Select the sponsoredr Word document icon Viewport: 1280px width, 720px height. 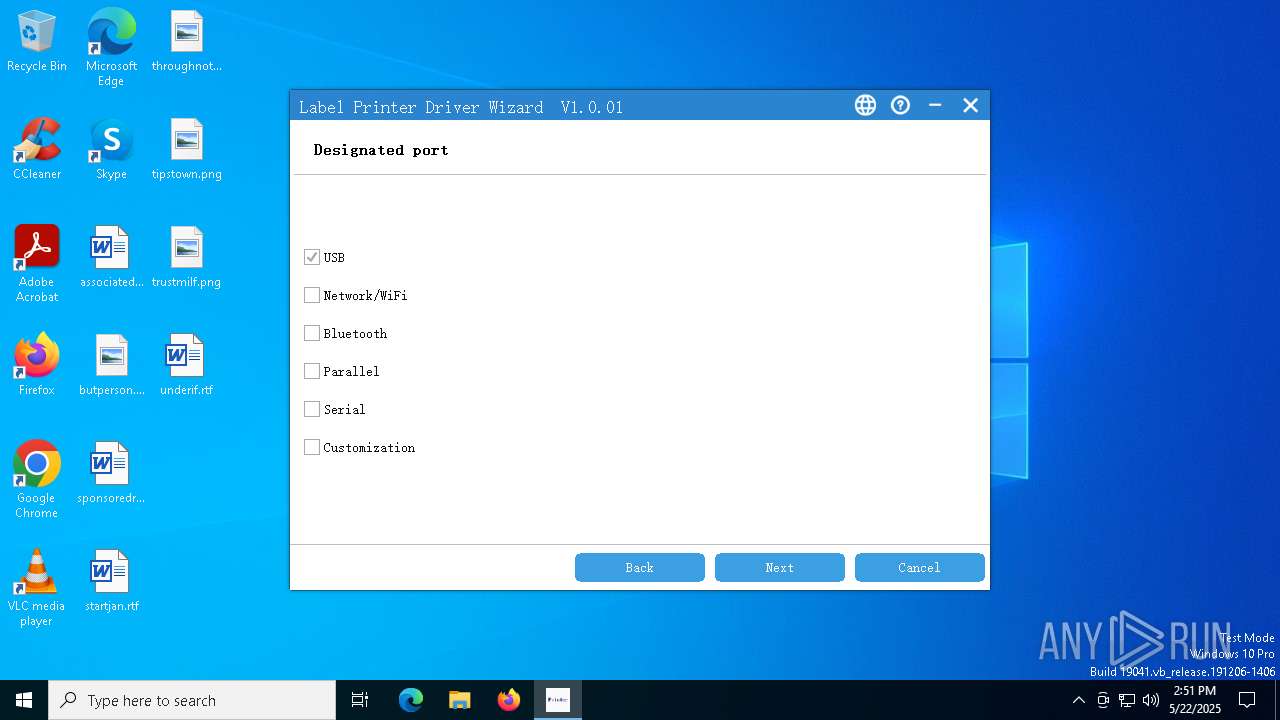pos(111,474)
